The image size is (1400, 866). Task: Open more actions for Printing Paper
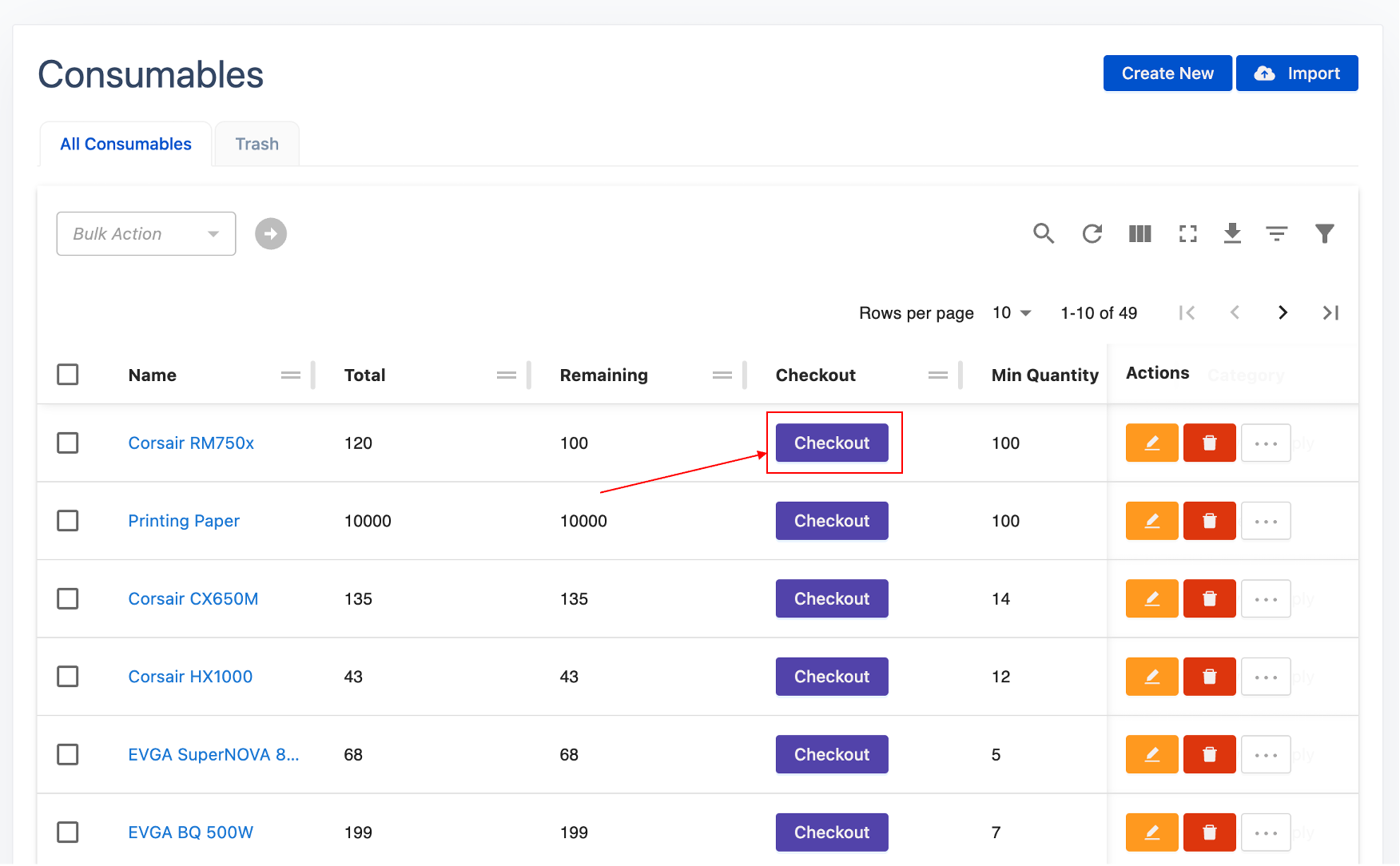[x=1266, y=521]
